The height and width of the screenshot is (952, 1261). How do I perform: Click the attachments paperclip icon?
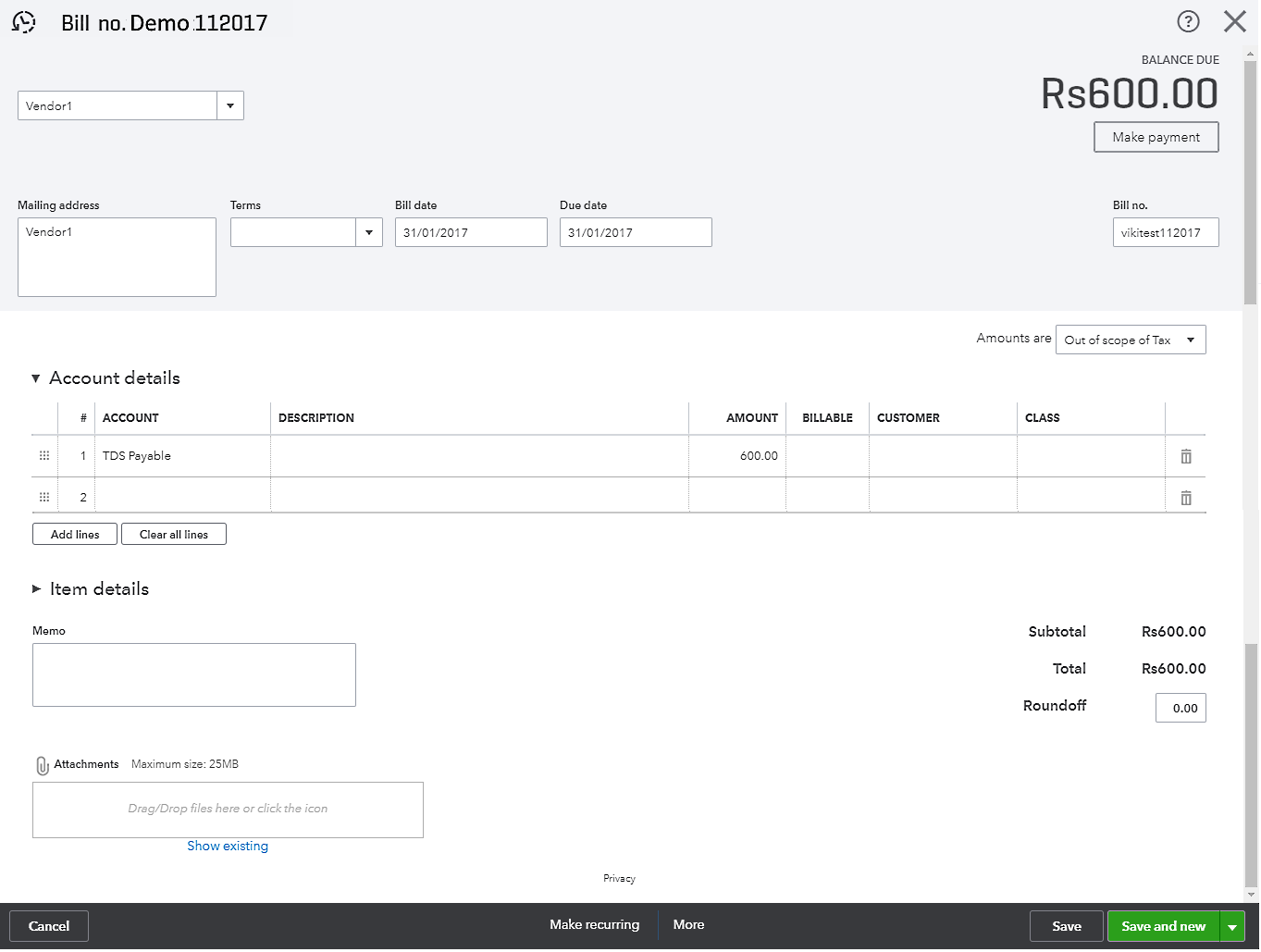(42, 765)
